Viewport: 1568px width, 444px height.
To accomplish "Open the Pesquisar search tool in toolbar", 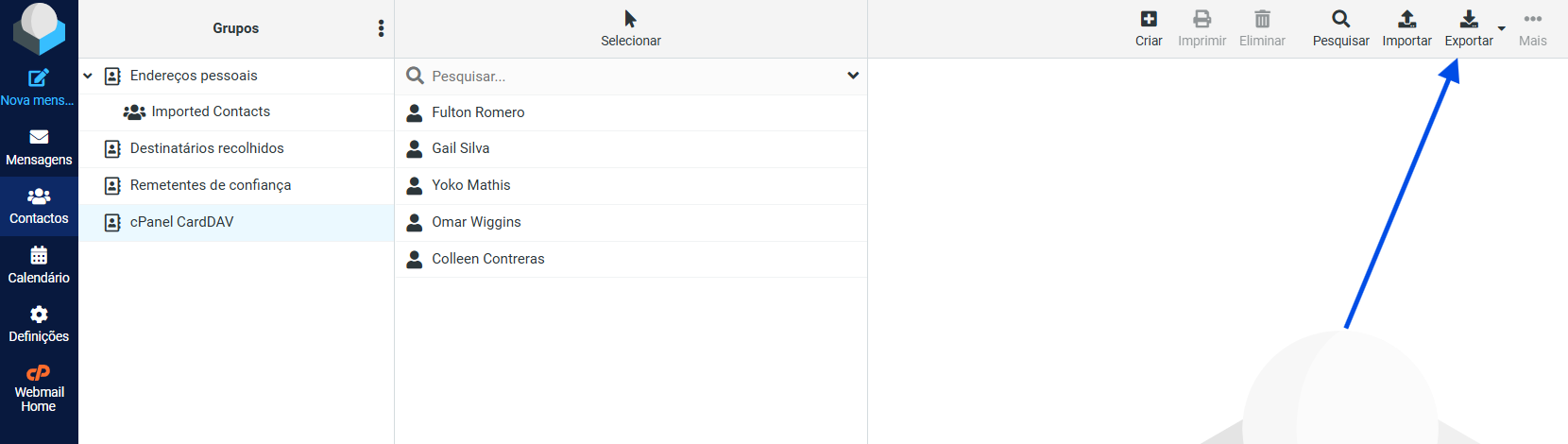I will (x=1340, y=20).
